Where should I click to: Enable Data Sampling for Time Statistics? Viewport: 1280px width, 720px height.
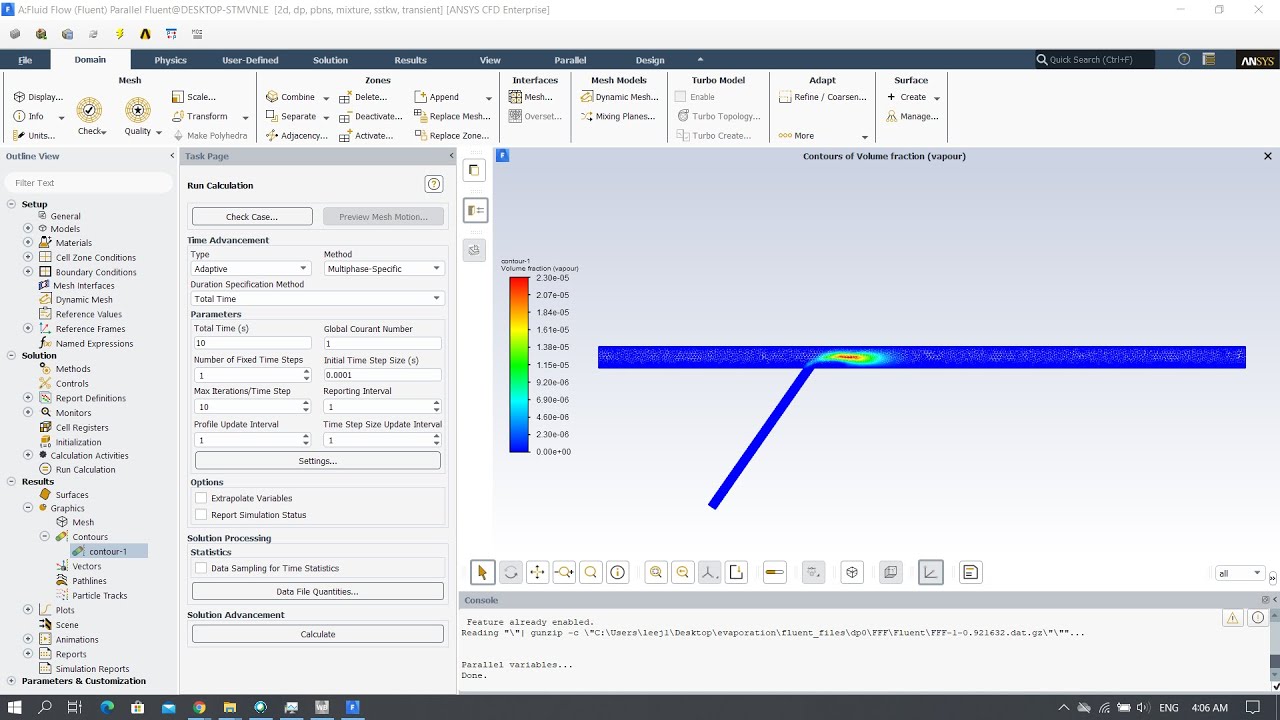(201, 568)
